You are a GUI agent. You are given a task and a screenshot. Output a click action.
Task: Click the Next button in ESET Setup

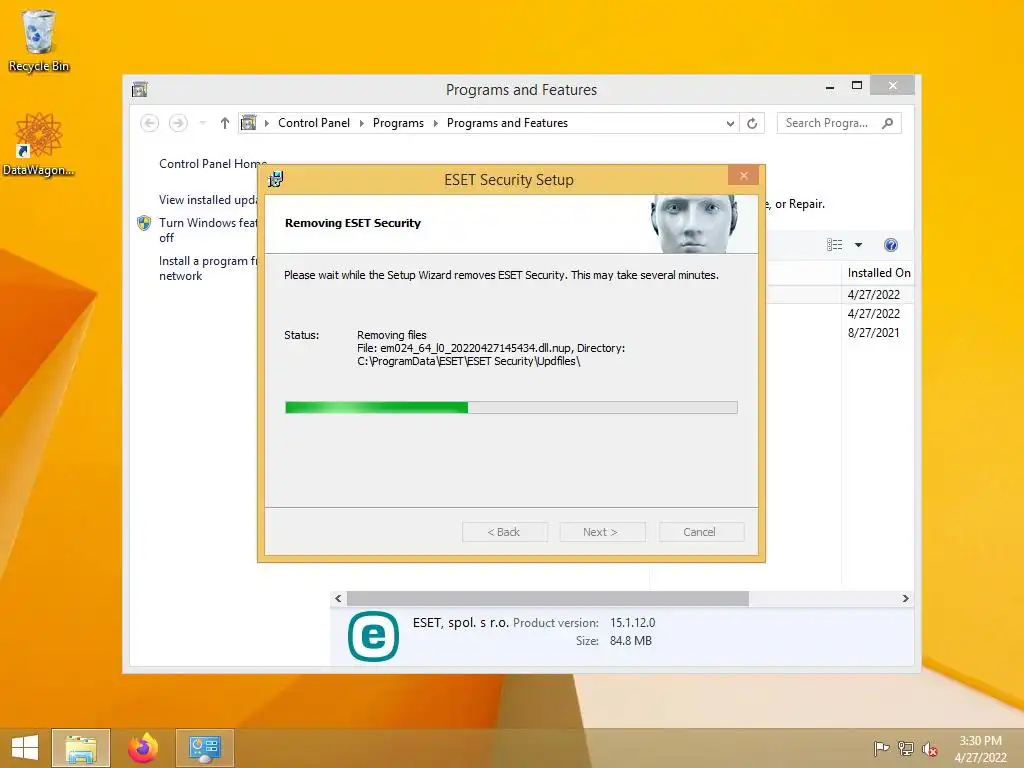(601, 532)
